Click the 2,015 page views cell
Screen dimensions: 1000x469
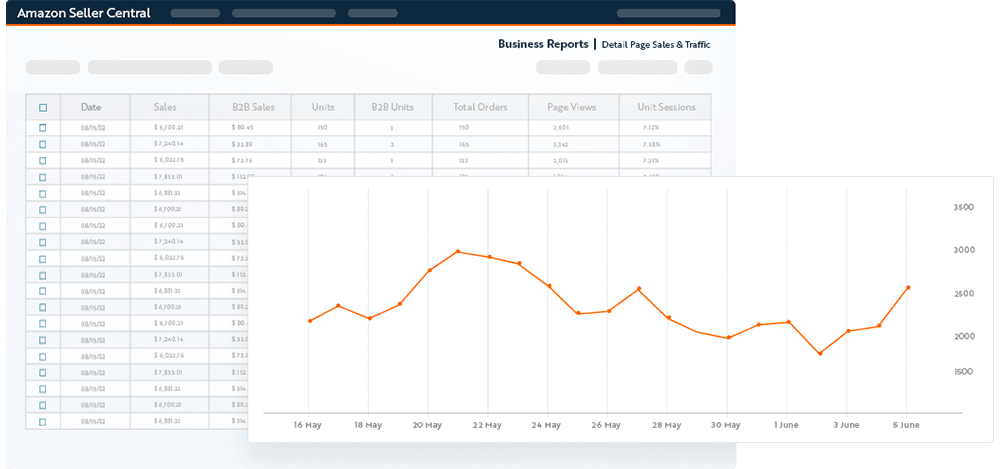561,161
